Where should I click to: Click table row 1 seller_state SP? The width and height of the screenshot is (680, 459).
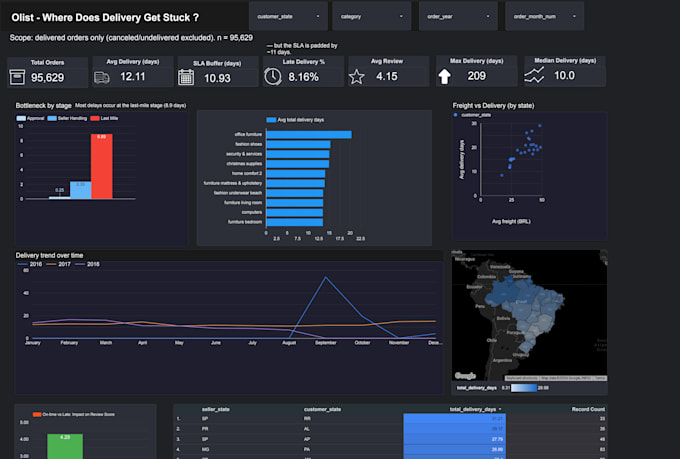[x=205, y=419]
